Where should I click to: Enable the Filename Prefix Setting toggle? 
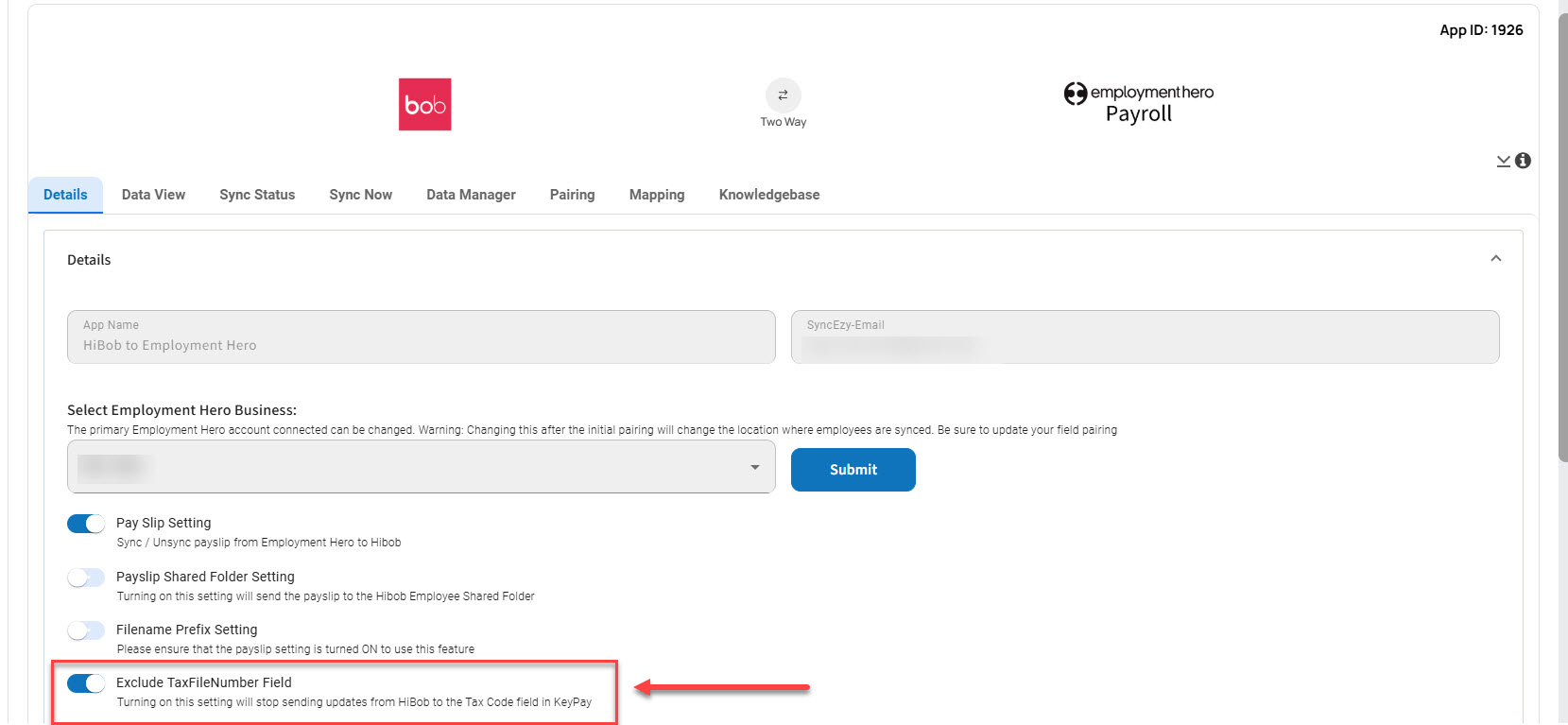point(86,630)
